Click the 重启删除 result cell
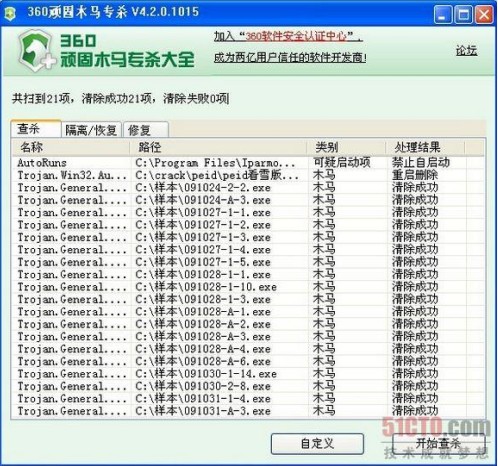Image resolution: width=498 pixels, height=466 pixels. 415,175
